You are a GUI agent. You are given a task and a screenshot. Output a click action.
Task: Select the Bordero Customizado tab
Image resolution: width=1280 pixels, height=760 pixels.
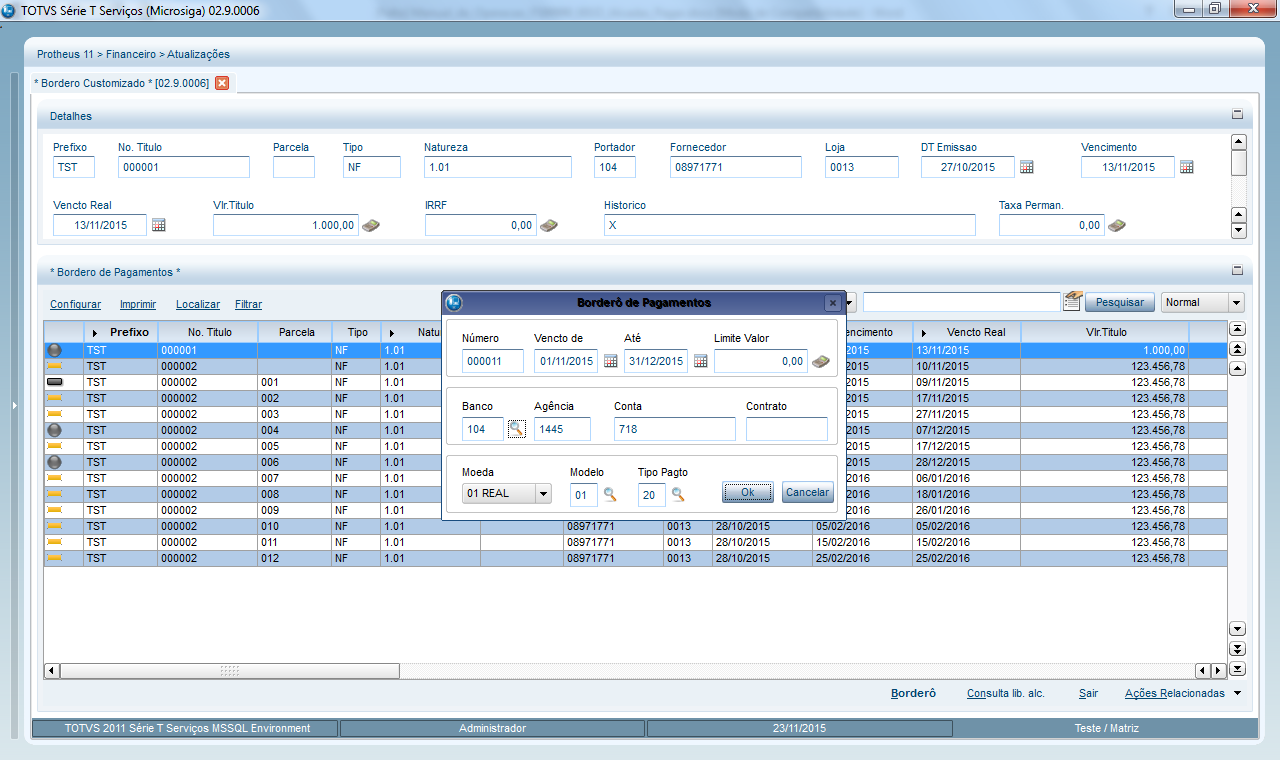point(121,83)
